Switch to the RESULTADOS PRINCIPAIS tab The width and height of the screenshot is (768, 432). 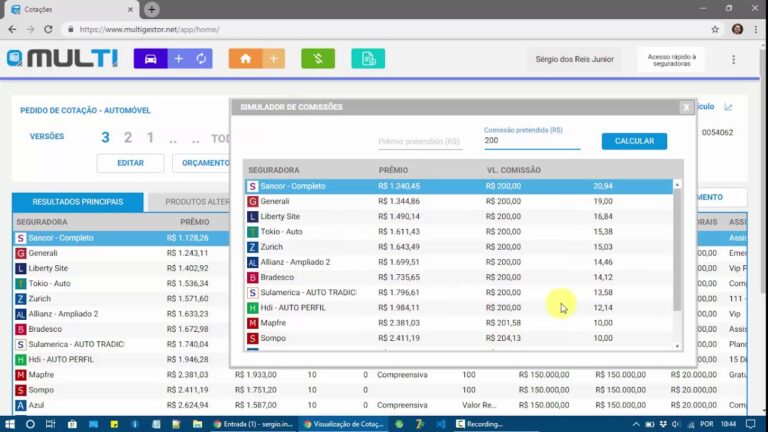(78, 202)
